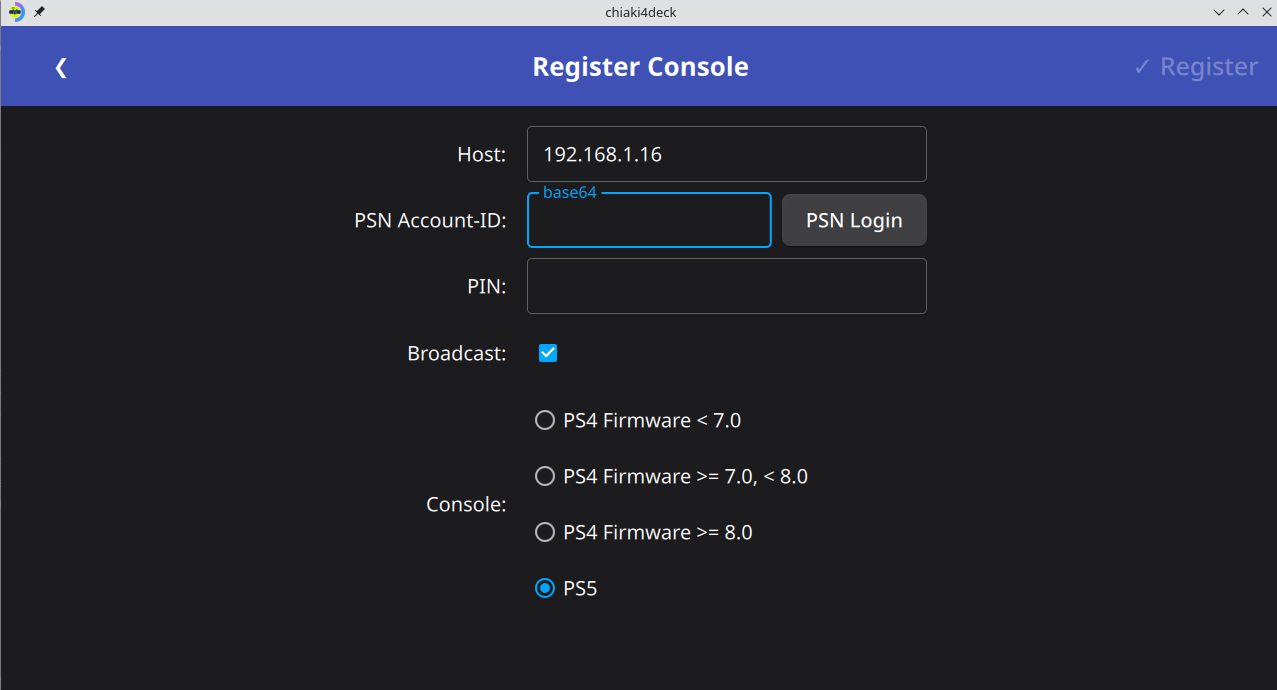This screenshot has height=690, width=1277.
Task: Open the PSN Login dialog
Action: (854, 220)
